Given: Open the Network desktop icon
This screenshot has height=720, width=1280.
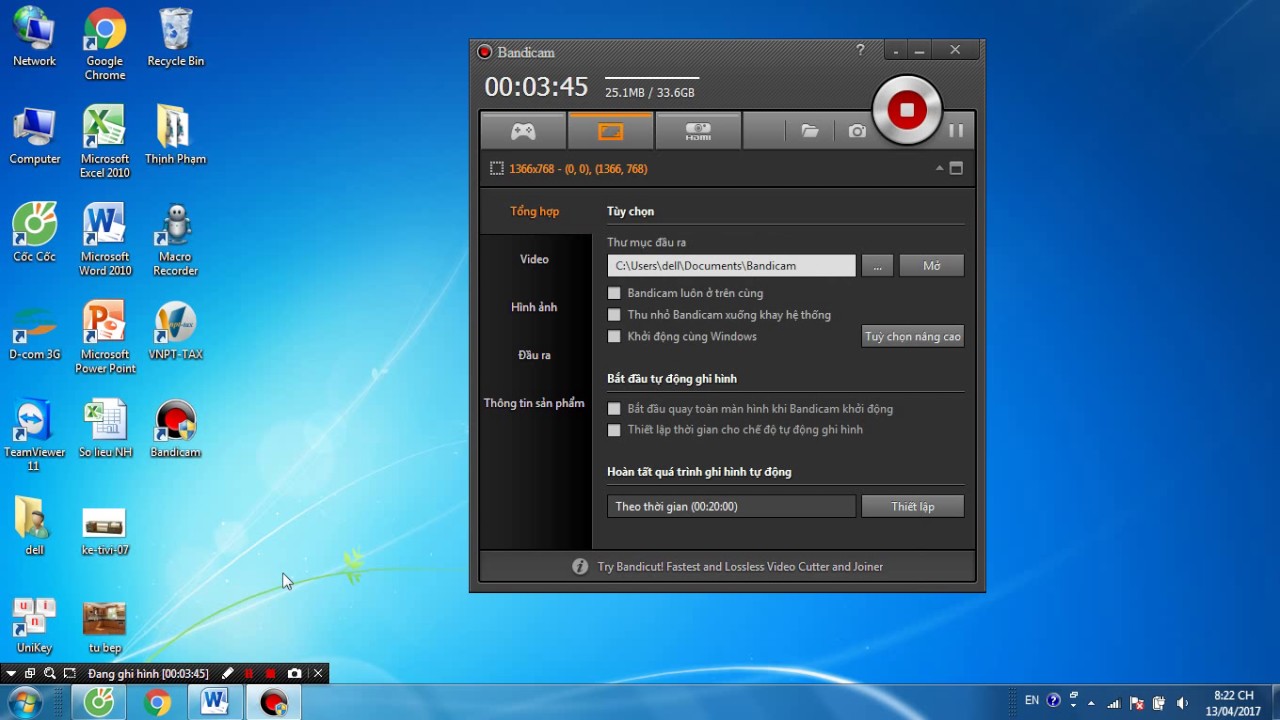Looking at the screenshot, I should (x=34, y=38).
